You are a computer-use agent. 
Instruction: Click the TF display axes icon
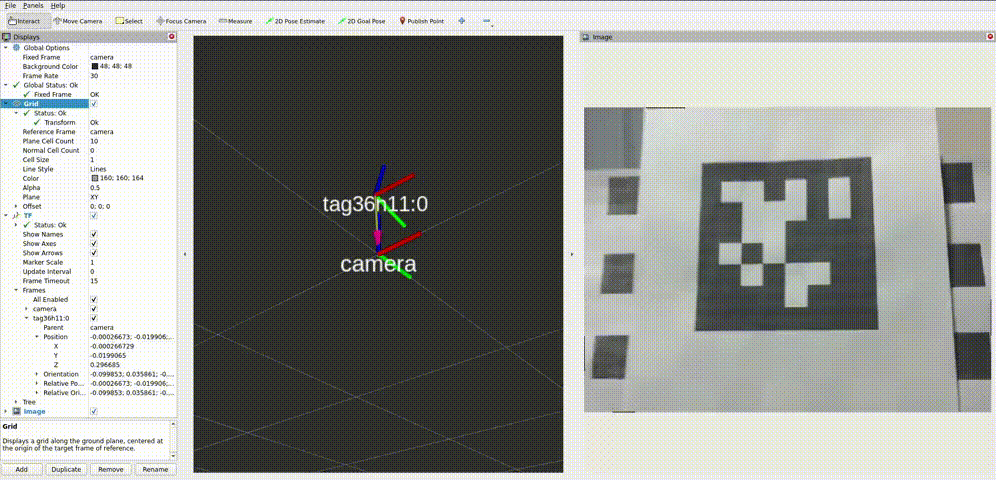coord(17,216)
